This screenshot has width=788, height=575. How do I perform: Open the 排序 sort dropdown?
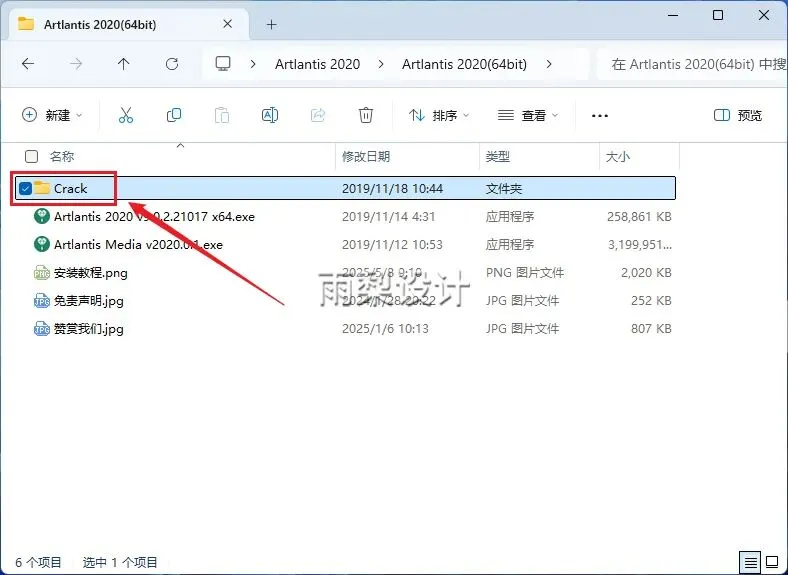click(439, 115)
